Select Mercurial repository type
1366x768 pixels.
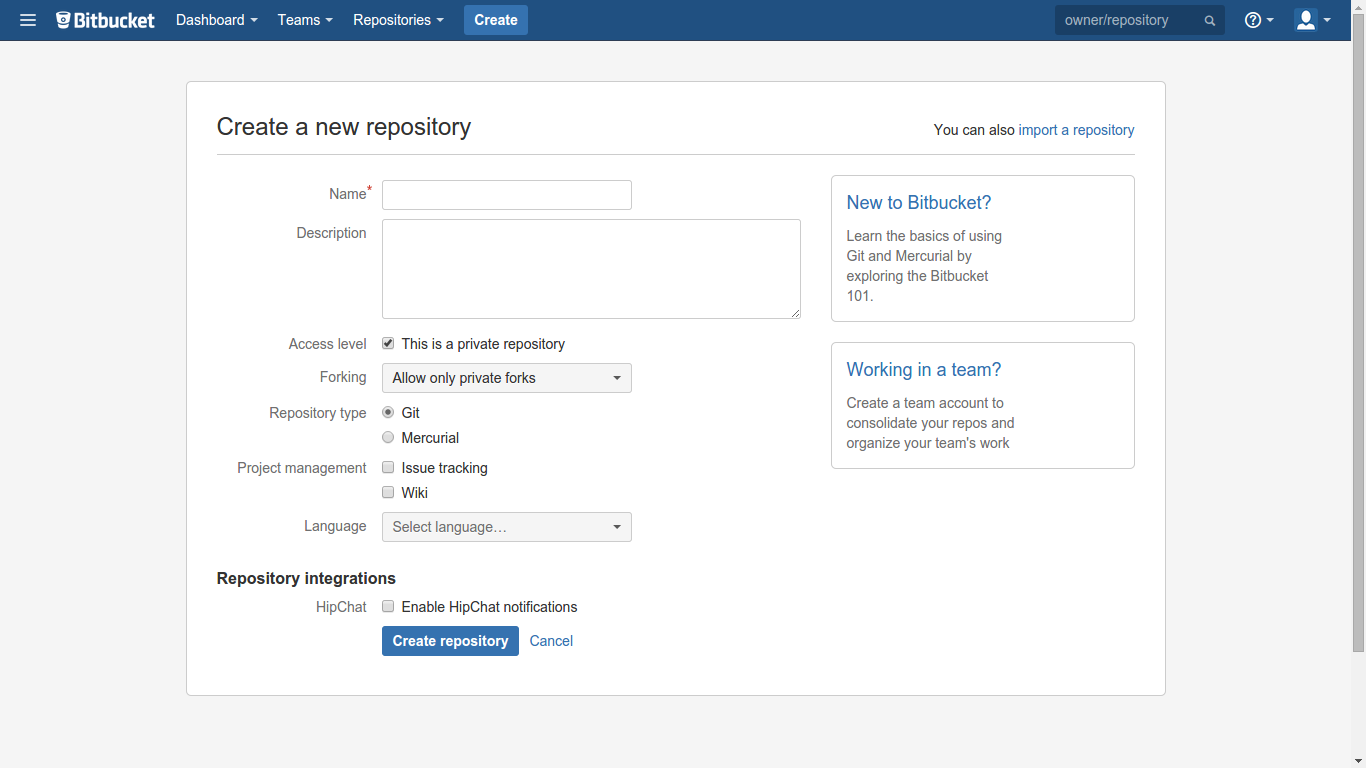click(x=388, y=437)
